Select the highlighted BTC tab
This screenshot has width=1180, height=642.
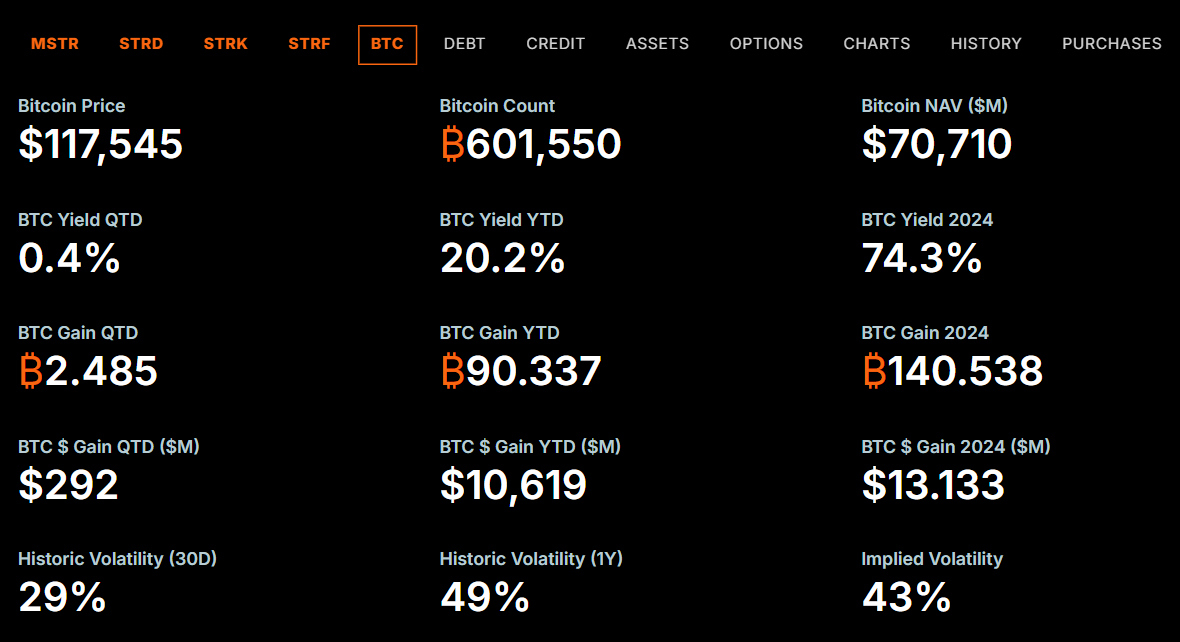coord(387,43)
